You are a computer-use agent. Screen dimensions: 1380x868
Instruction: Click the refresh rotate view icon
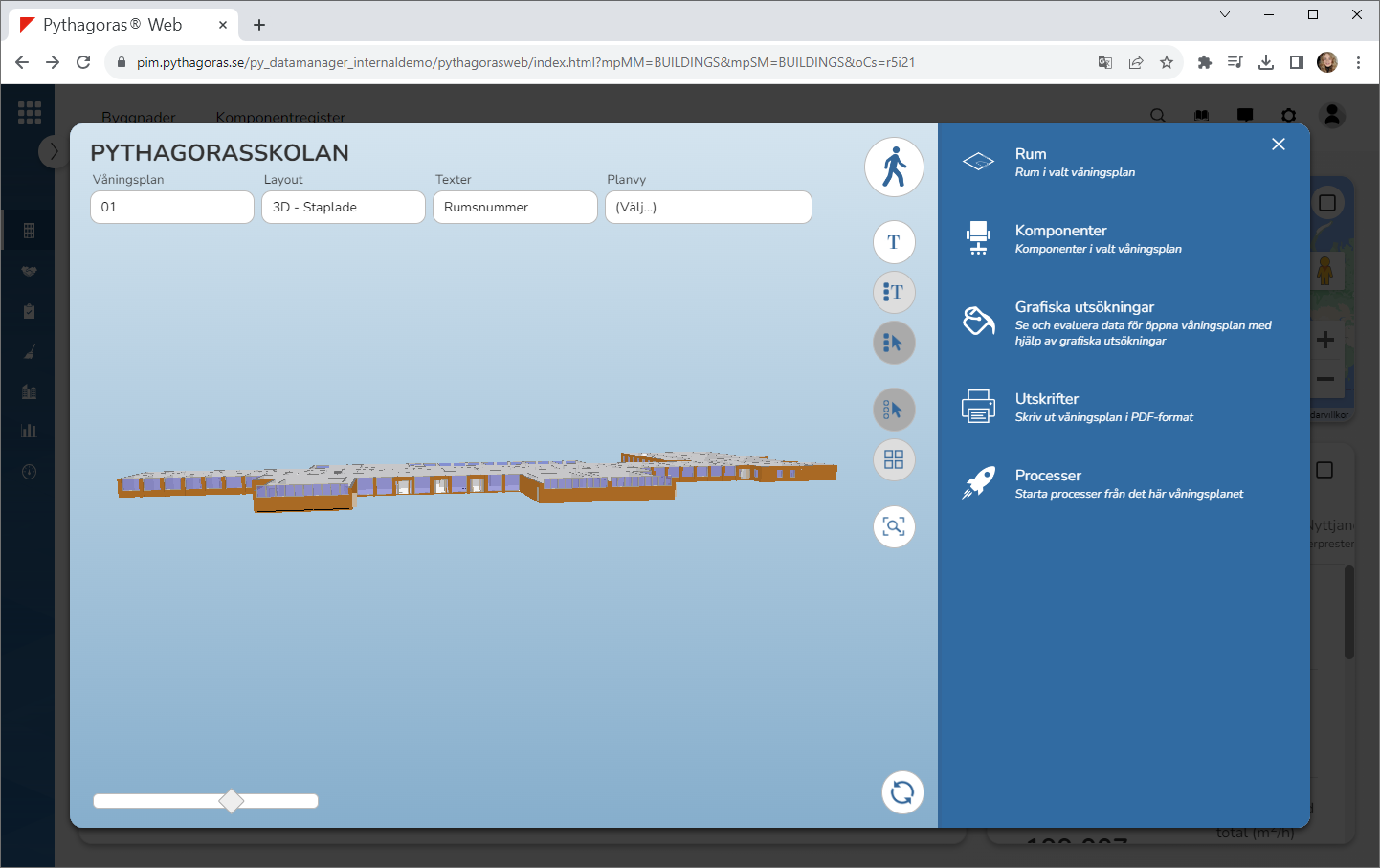(901, 792)
